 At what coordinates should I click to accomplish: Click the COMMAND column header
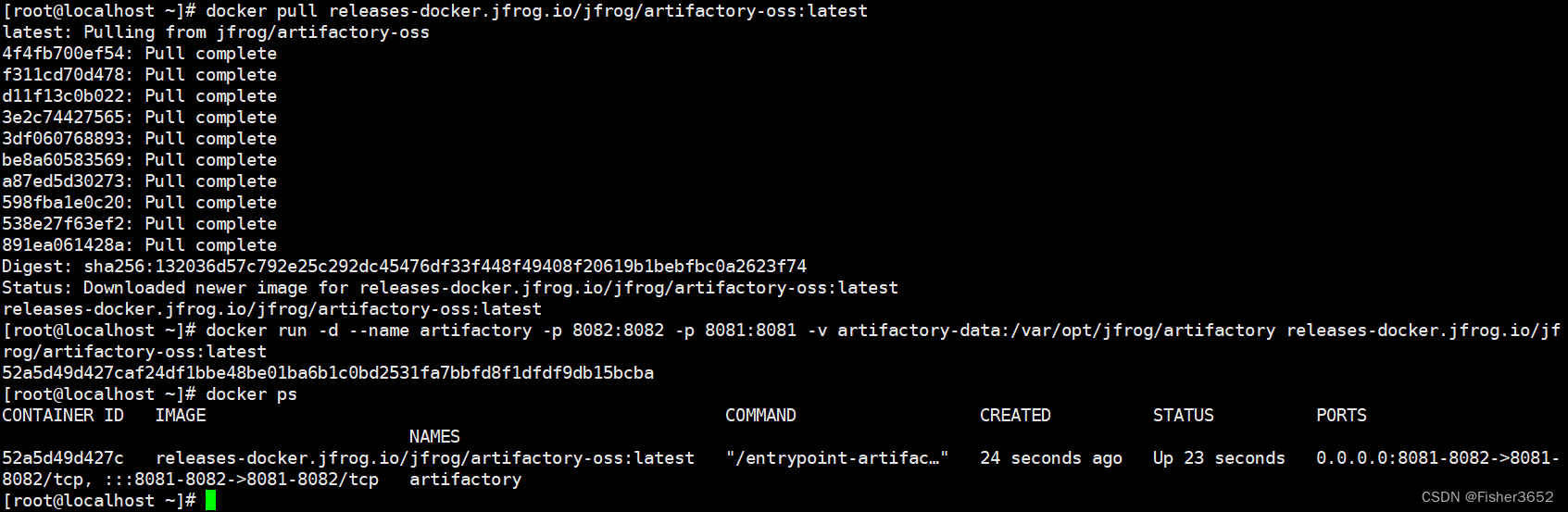(x=760, y=416)
